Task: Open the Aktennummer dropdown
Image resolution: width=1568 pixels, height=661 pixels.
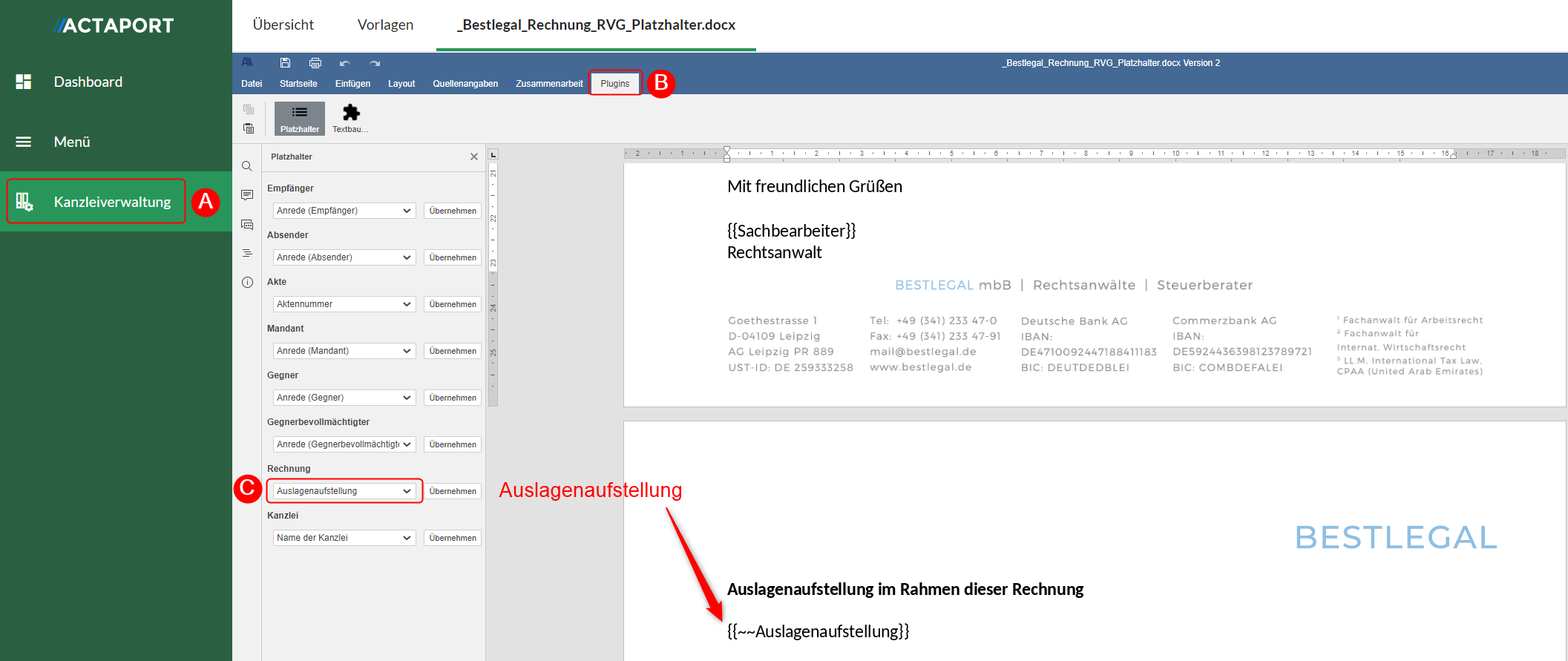Action: [344, 304]
